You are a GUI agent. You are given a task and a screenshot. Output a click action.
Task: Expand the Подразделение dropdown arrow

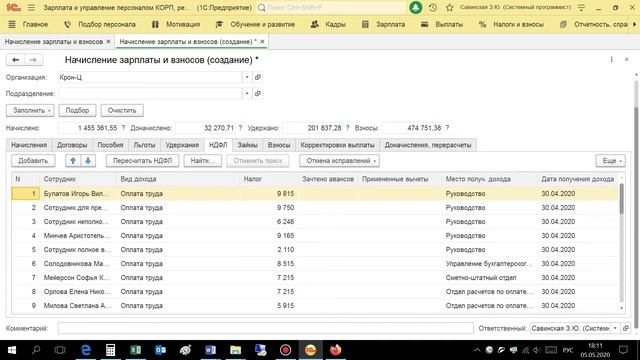[x=247, y=93]
